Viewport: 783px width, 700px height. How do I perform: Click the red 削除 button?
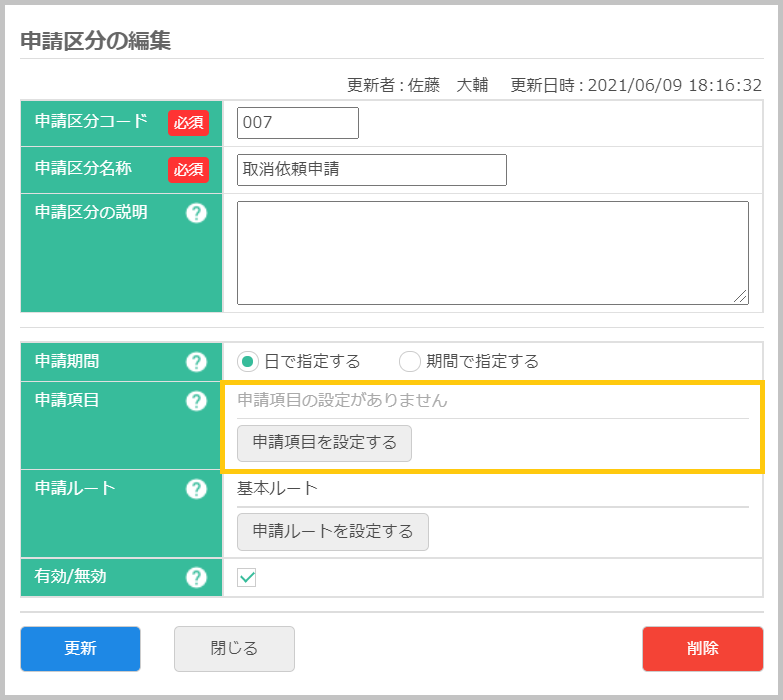click(x=703, y=649)
